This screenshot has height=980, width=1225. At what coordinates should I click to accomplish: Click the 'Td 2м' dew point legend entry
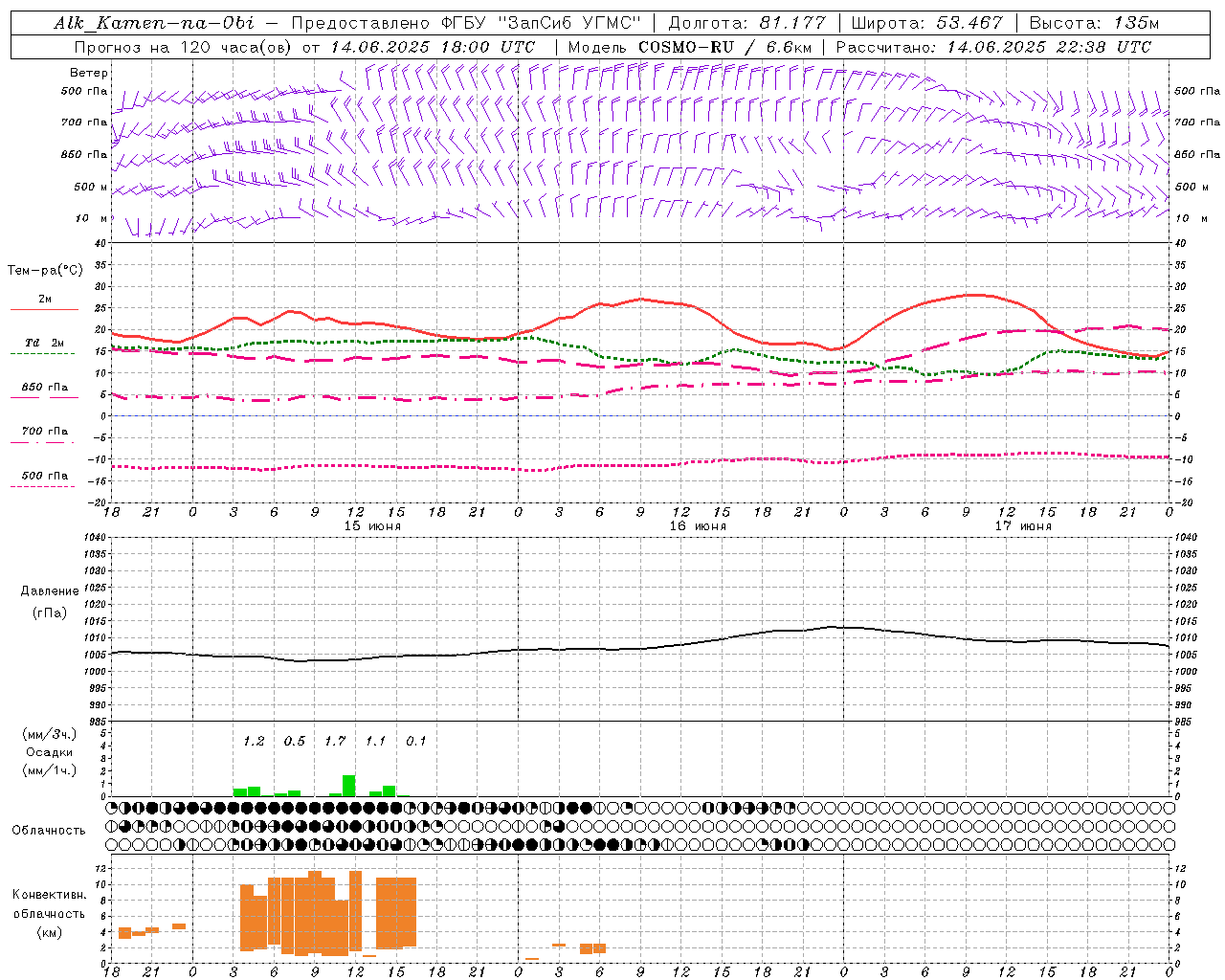click(x=45, y=343)
